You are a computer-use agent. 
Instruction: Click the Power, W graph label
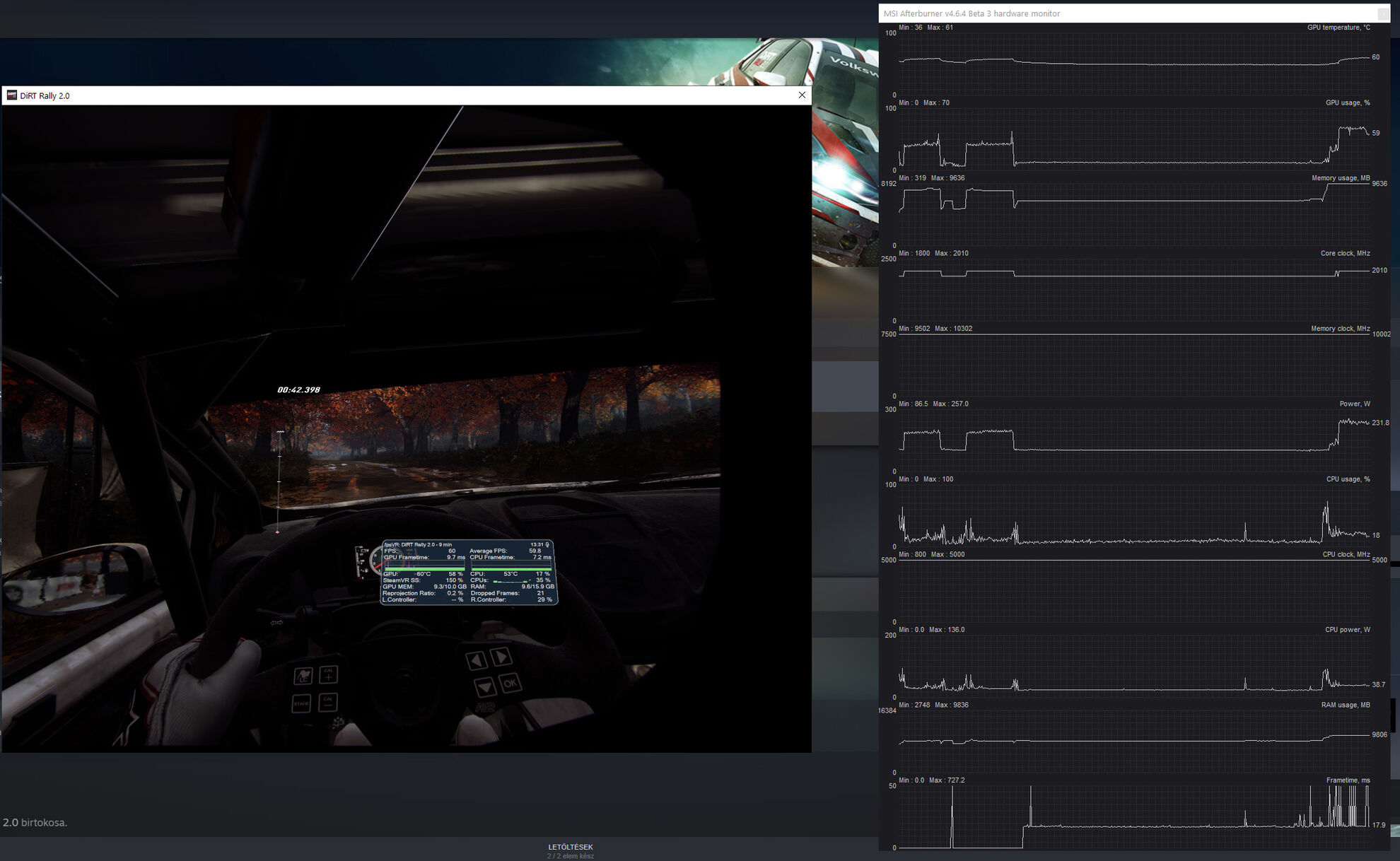(x=1355, y=404)
